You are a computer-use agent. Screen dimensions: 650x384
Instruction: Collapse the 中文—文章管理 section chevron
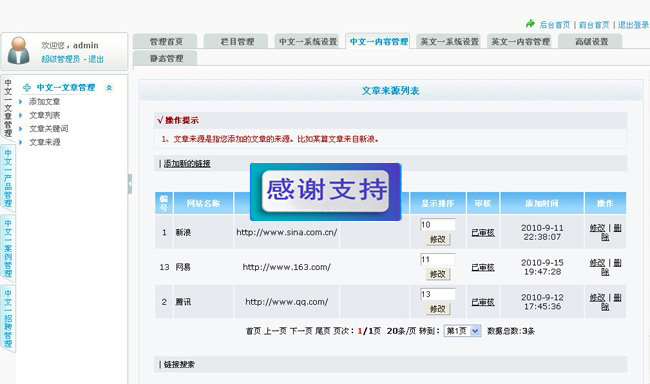tap(109, 87)
